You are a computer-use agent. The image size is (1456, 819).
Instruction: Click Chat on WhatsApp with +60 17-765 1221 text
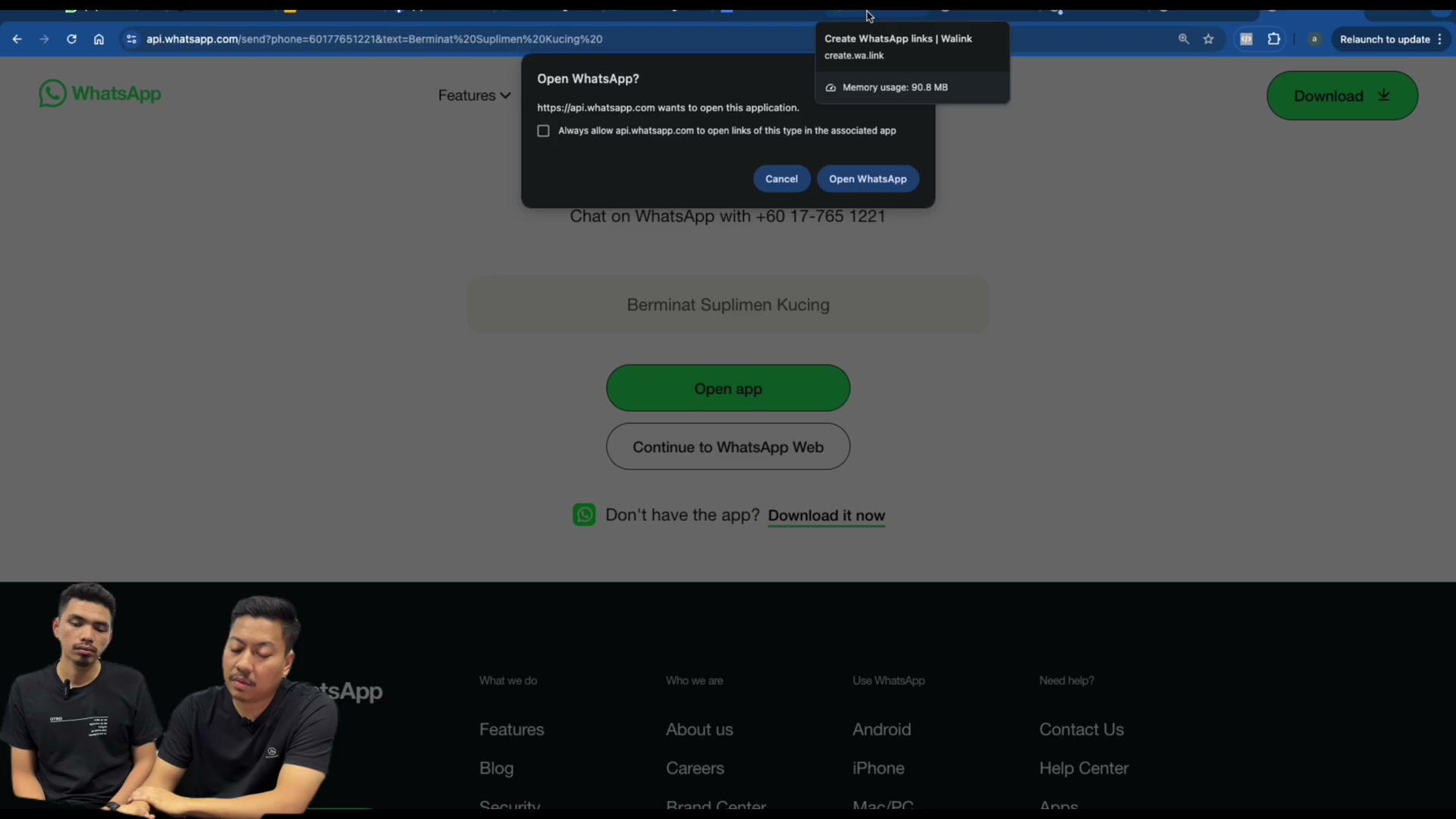point(728,217)
